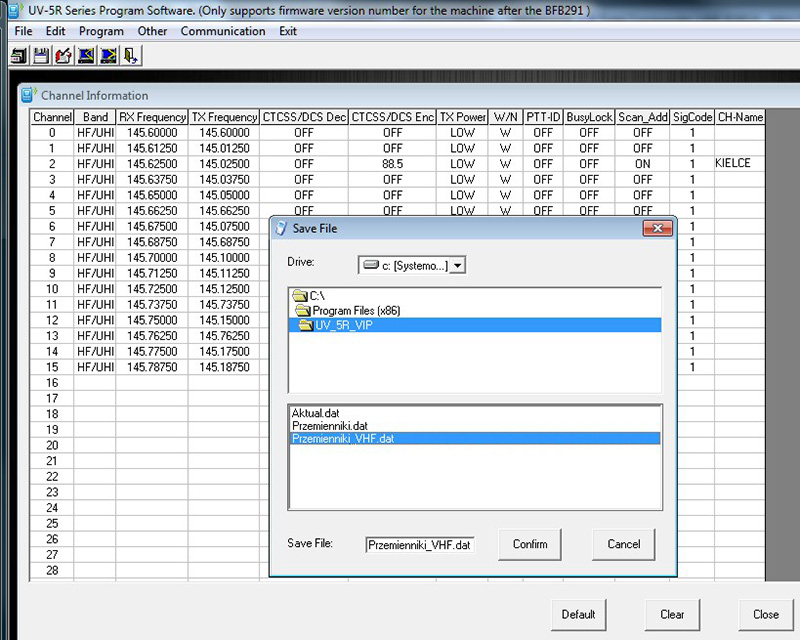800x640 pixels.
Task: Click TX frequency 145.15000 cell
Action: 224,320
